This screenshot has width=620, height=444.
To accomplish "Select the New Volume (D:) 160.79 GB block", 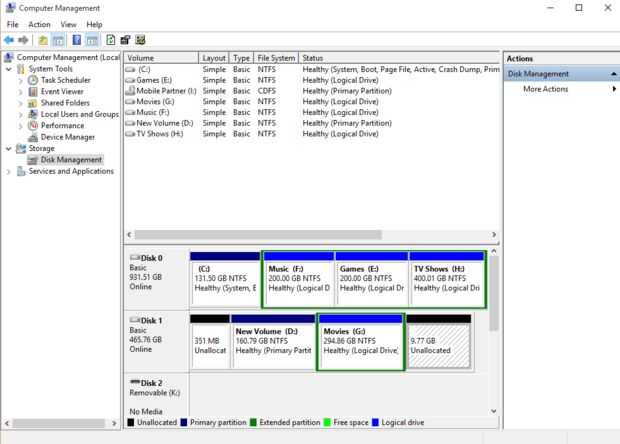I will pyautogui.click(x=273, y=342).
